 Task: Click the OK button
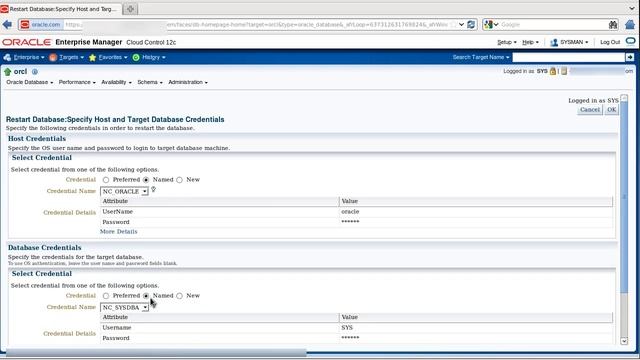(611, 109)
